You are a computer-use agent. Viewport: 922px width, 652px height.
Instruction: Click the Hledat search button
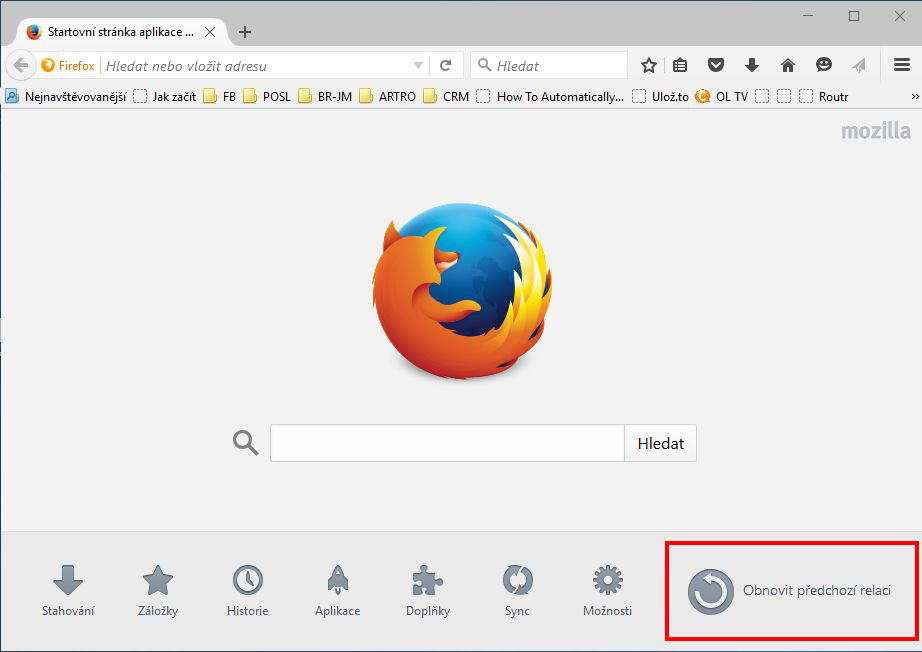tap(660, 443)
